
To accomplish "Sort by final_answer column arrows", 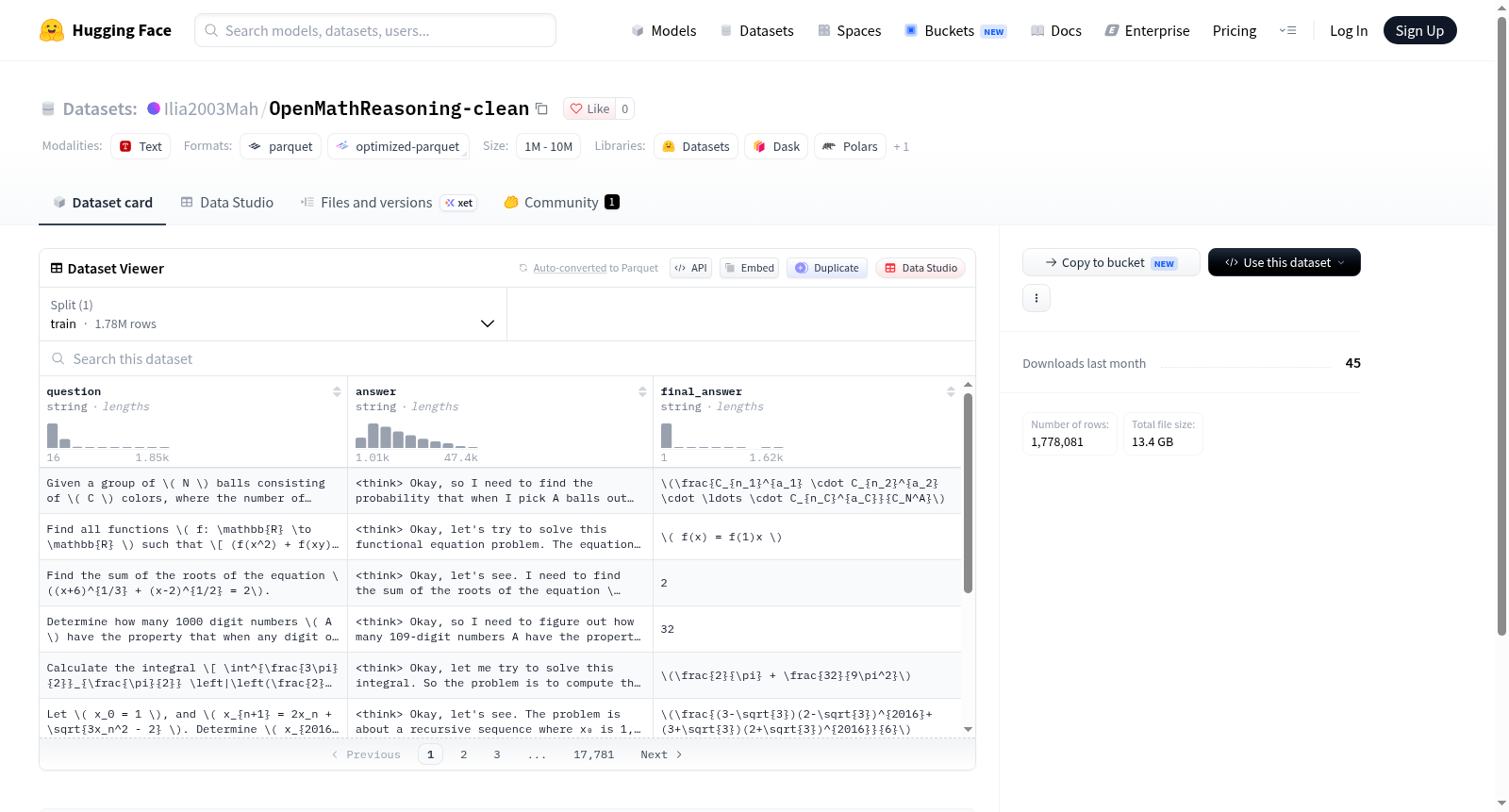I will click(951, 391).
